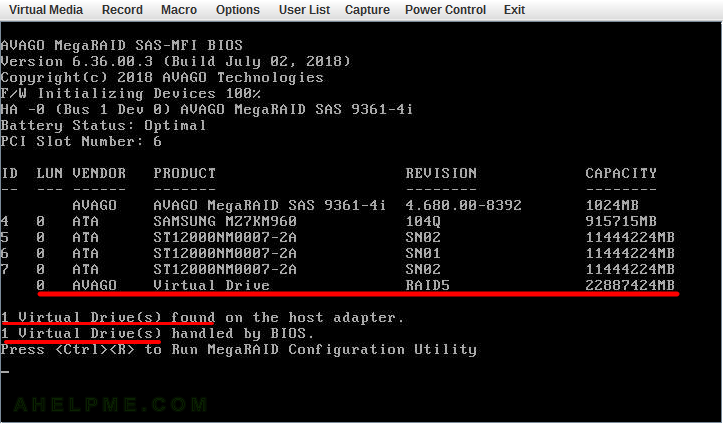723x424 pixels.
Task: Open the Options menu
Action: [238, 10]
